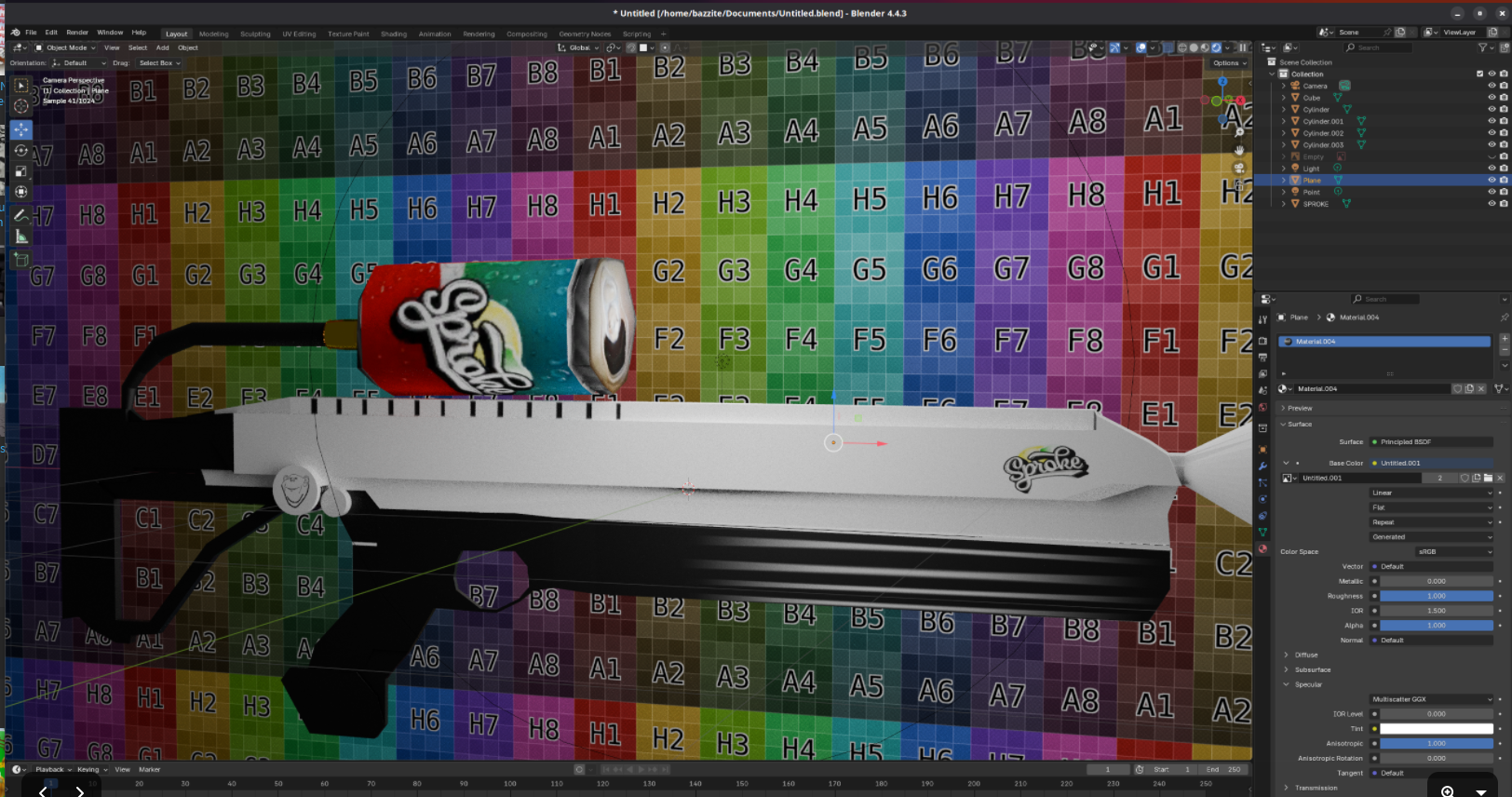Select the Cursor tool
Viewport: 1512px width, 797px height.
coord(20,106)
